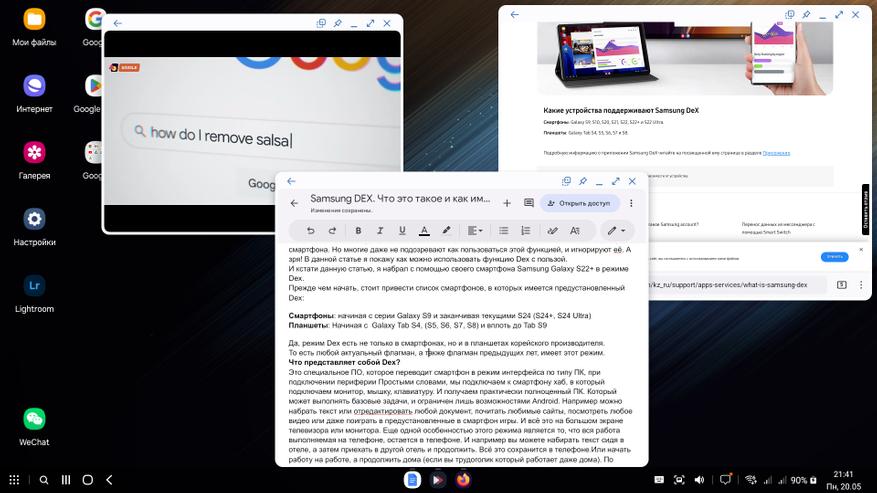
Task: Open the volume control in the tray
Action: coord(699,480)
